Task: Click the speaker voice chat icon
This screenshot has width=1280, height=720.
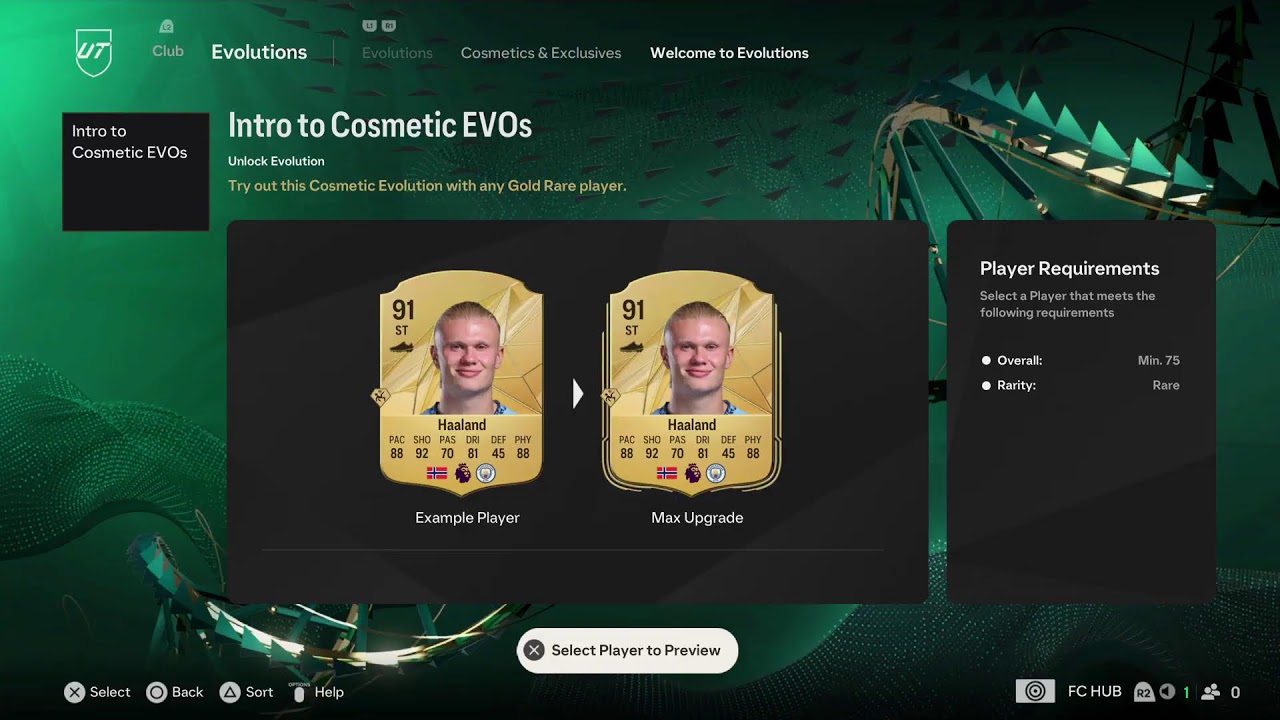Action: pyautogui.click(x=1167, y=692)
